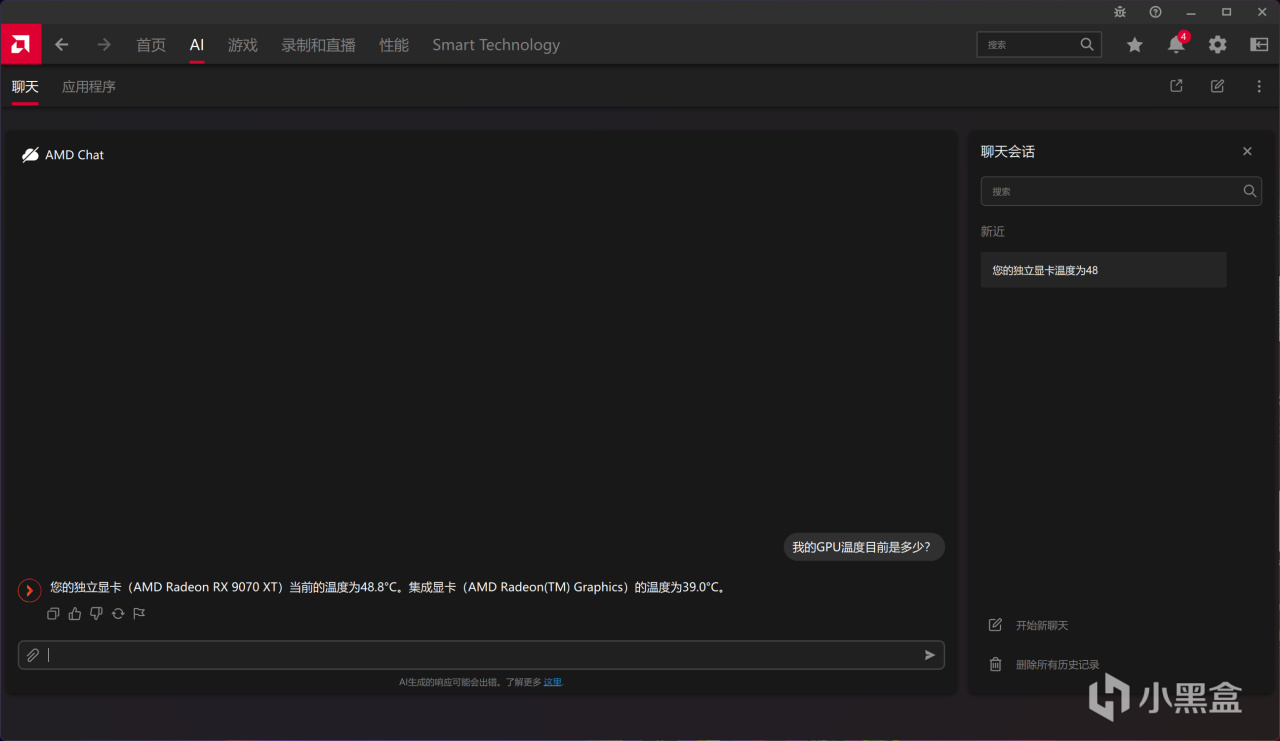Click the magnifier icon in the chat session search
The height and width of the screenshot is (741, 1280).
point(1249,191)
